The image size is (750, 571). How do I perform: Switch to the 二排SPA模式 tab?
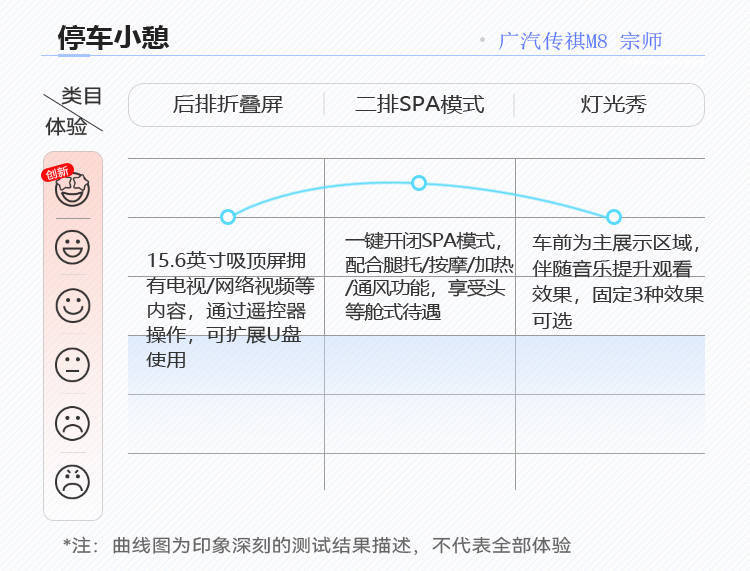[x=419, y=105]
